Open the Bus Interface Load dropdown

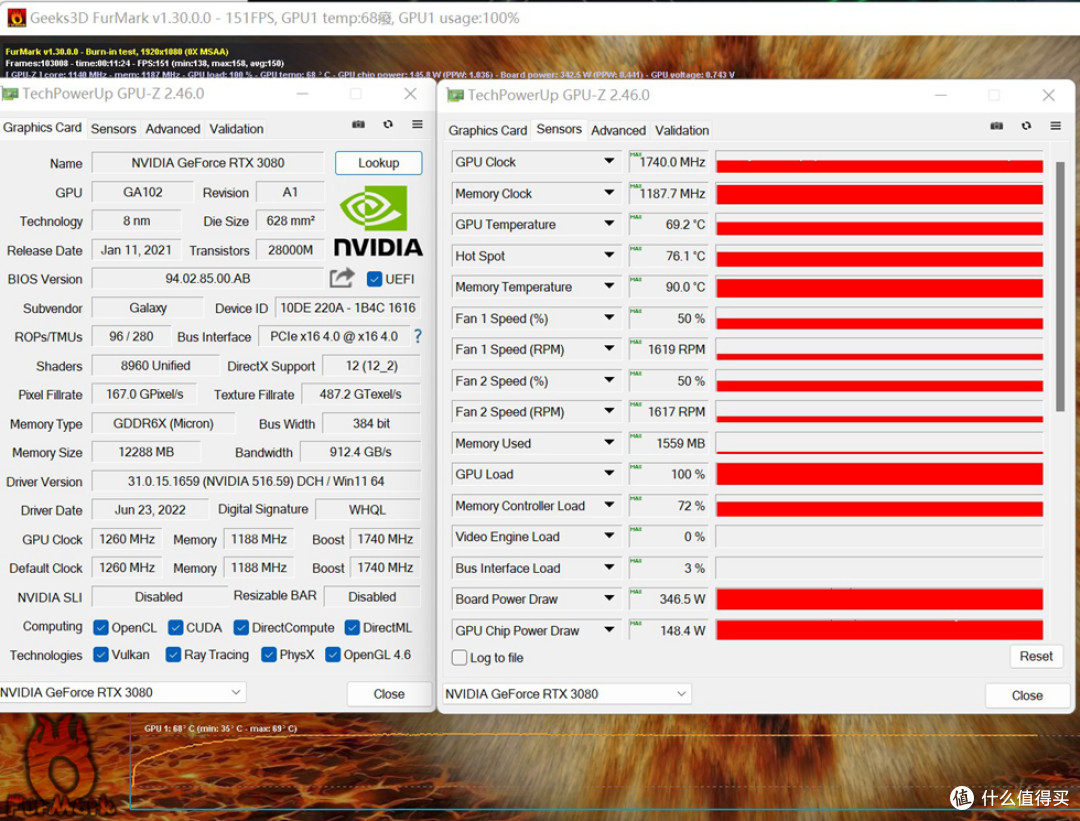click(609, 568)
